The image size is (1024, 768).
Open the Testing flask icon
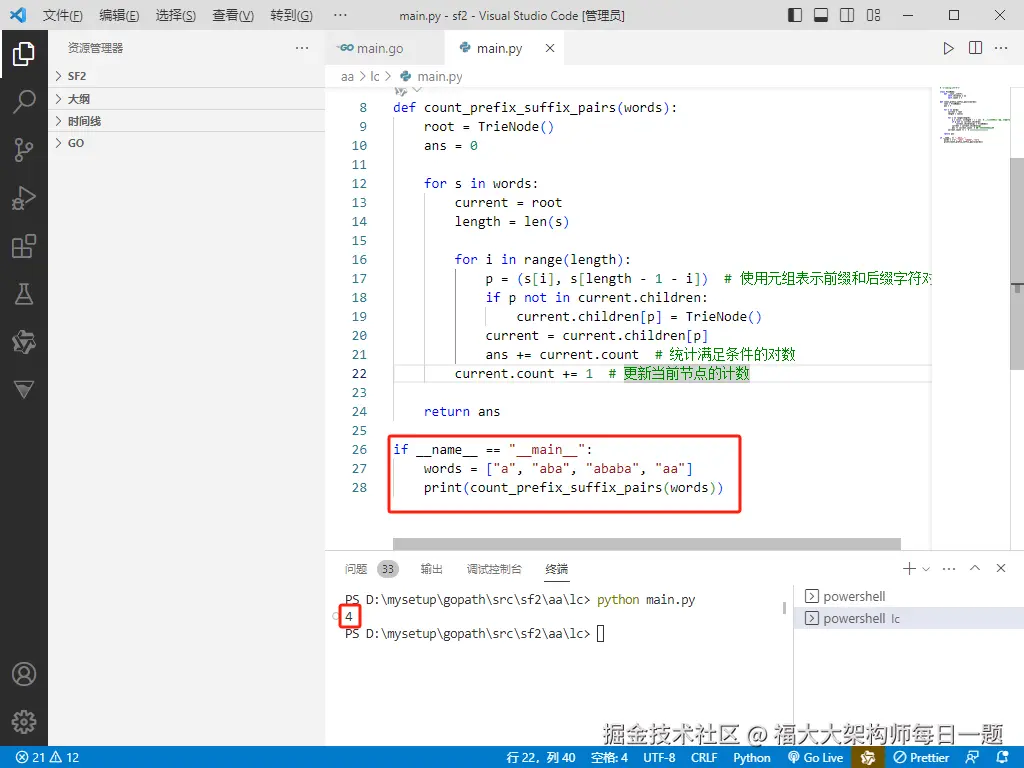pyautogui.click(x=24, y=294)
